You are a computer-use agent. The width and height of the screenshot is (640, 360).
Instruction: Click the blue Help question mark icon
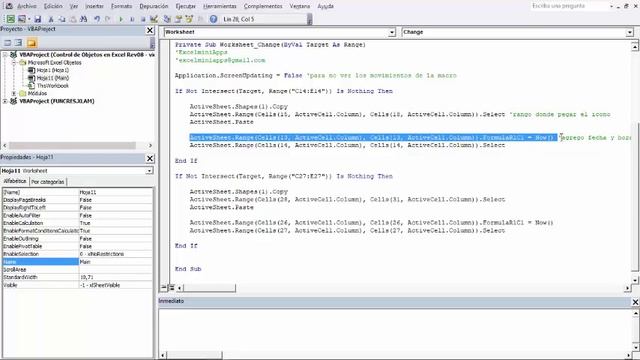pyautogui.click(x=213, y=19)
